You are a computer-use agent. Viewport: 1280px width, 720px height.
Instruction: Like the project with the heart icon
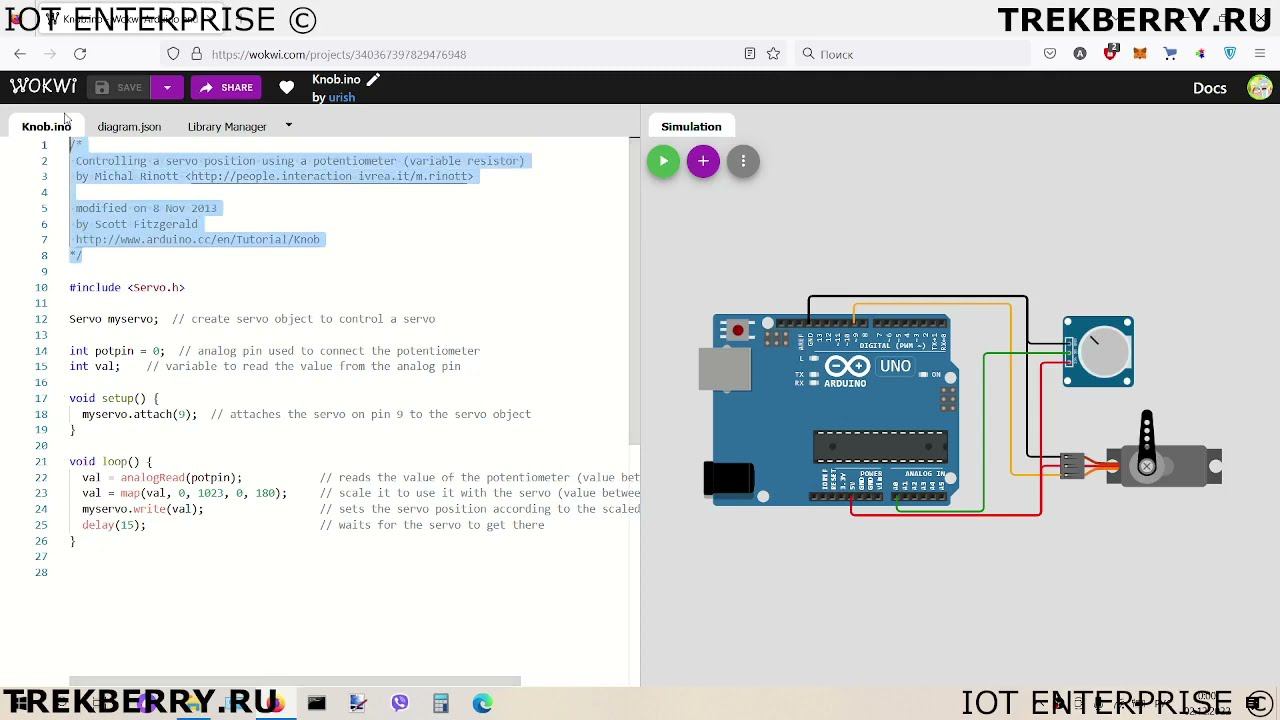point(287,88)
